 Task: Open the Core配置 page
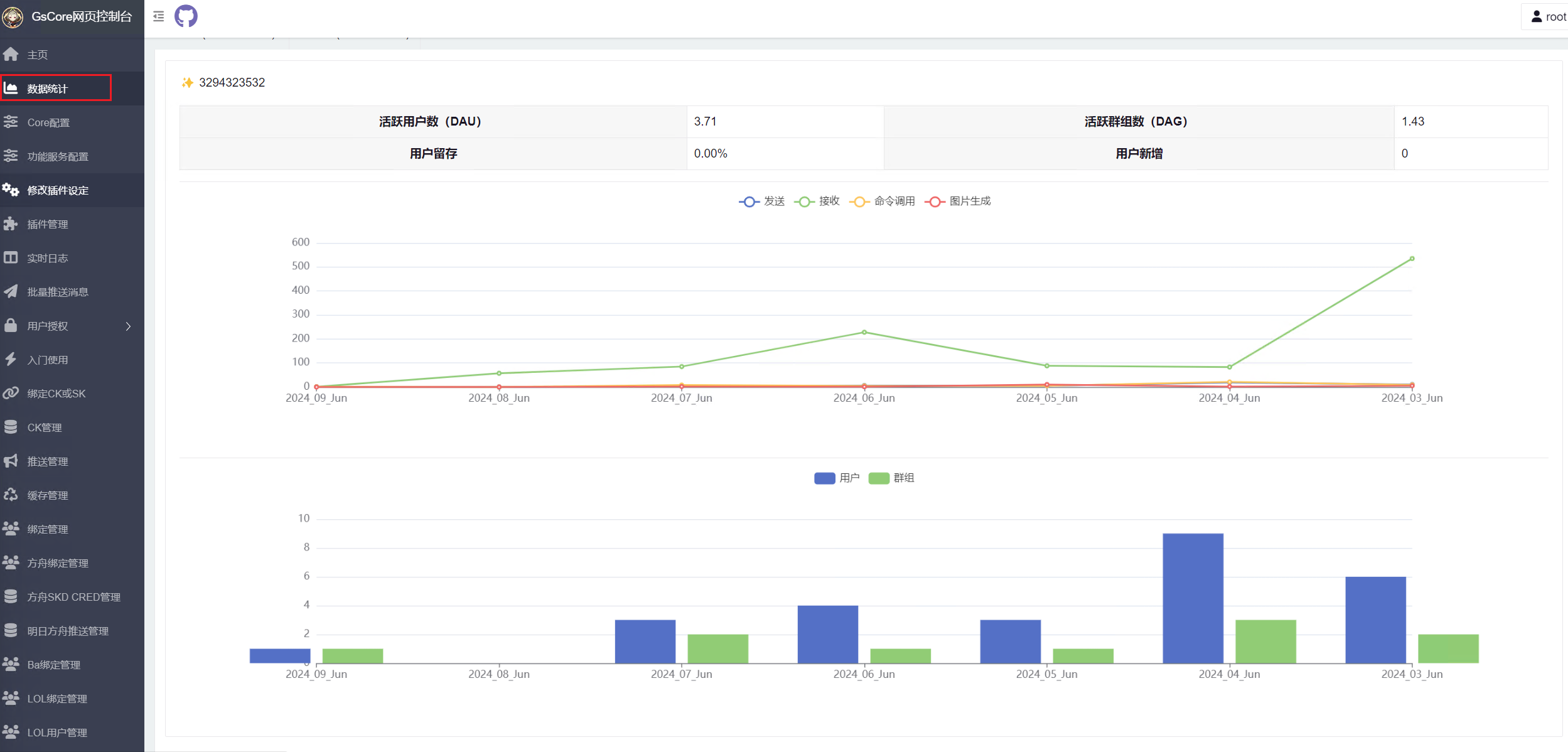pyautogui.click(x=72, y=122)
